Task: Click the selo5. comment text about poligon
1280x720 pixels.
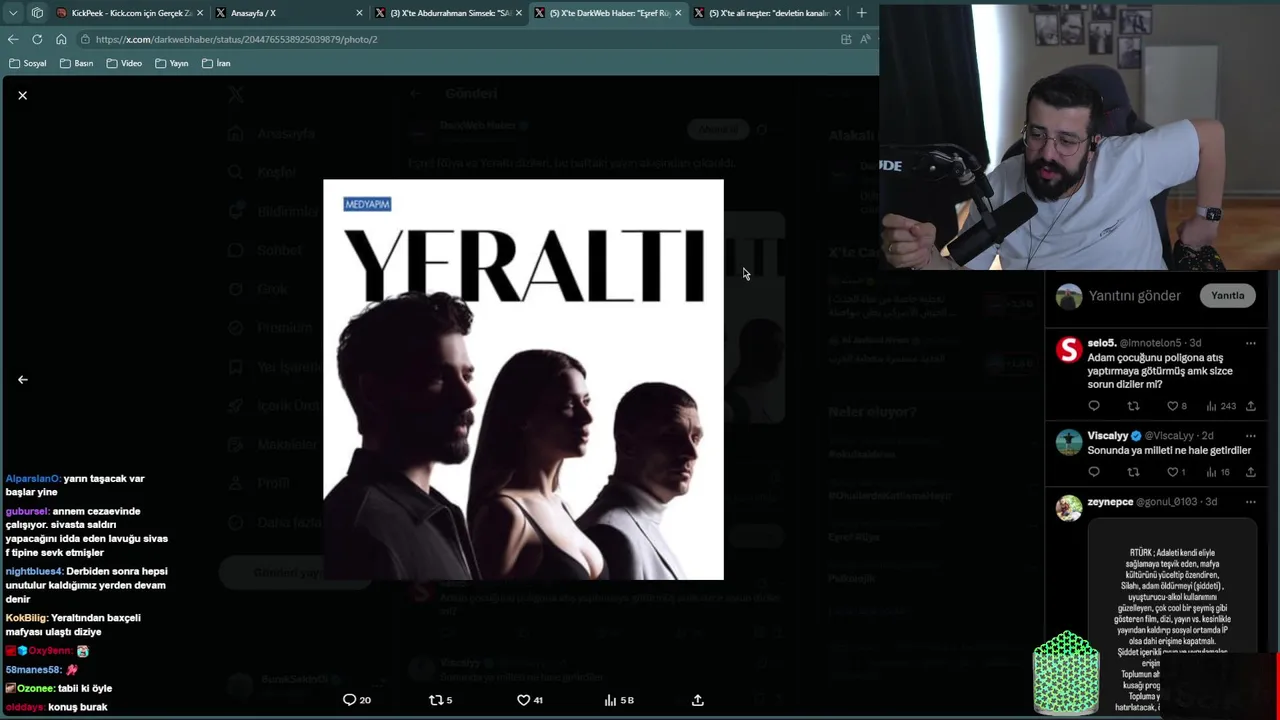Action: (1160, 371)
